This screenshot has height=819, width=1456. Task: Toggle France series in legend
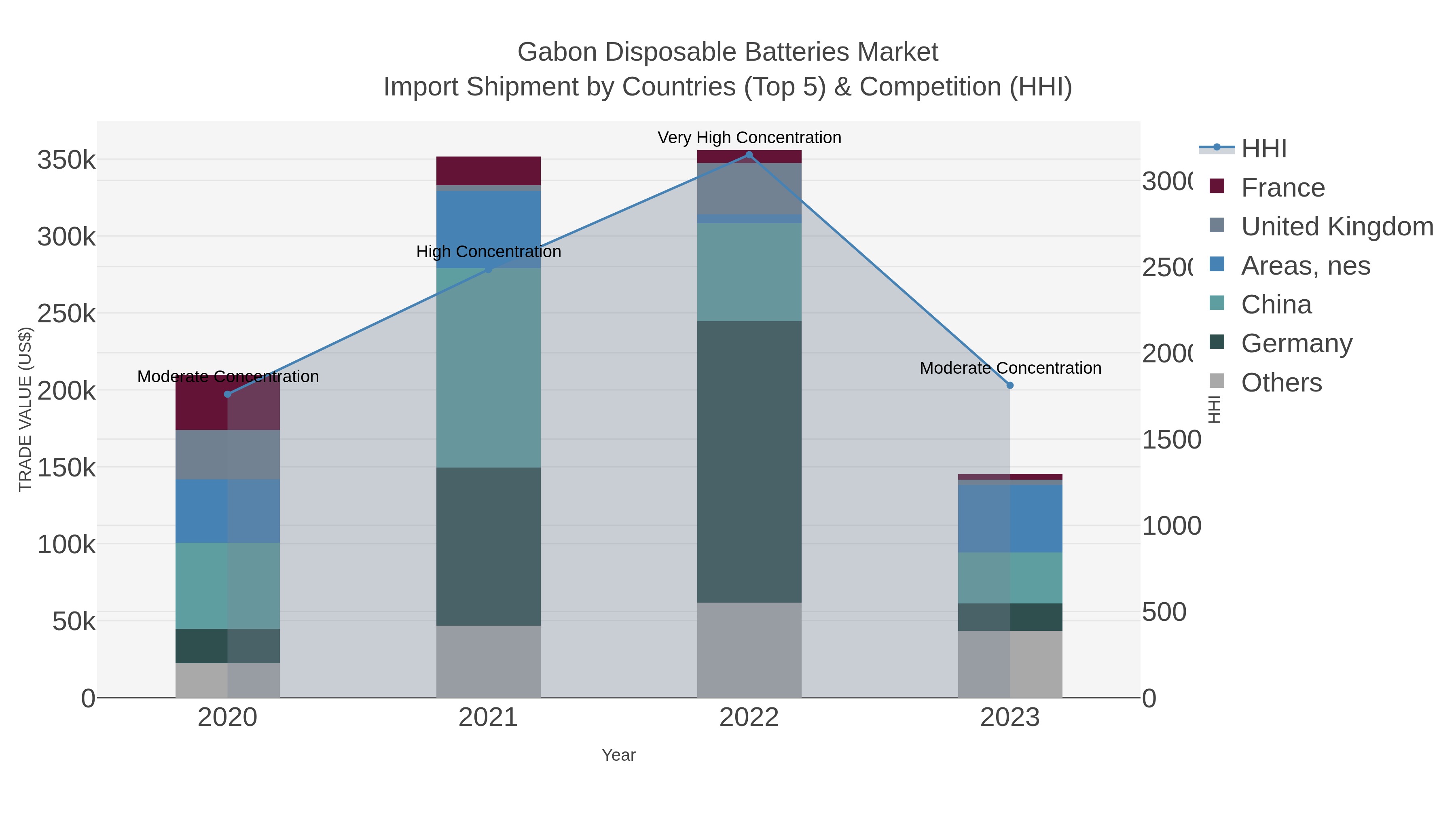coord(1267,188)
